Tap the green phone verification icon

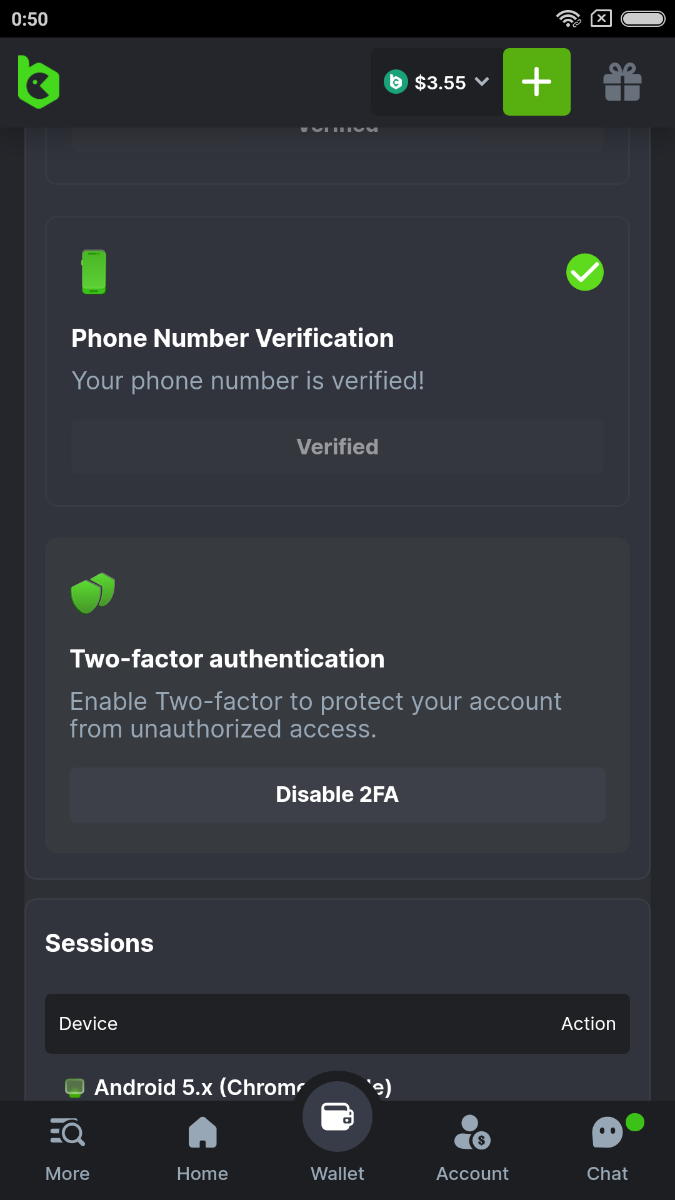93,272
